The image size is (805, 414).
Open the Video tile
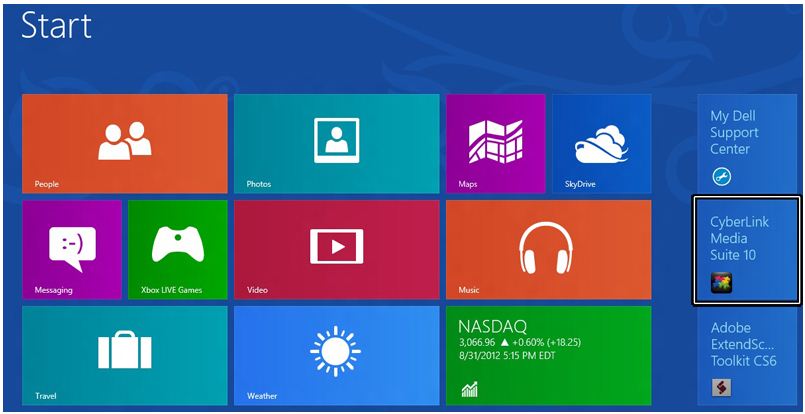337,250
